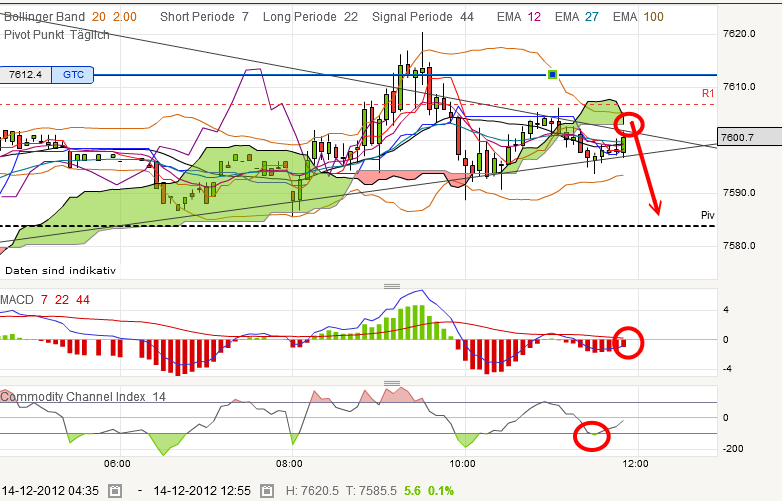The width and height of the screenshot is (782, 501).
Task: Click the 7580.0 price axis label
Action: 739,245
